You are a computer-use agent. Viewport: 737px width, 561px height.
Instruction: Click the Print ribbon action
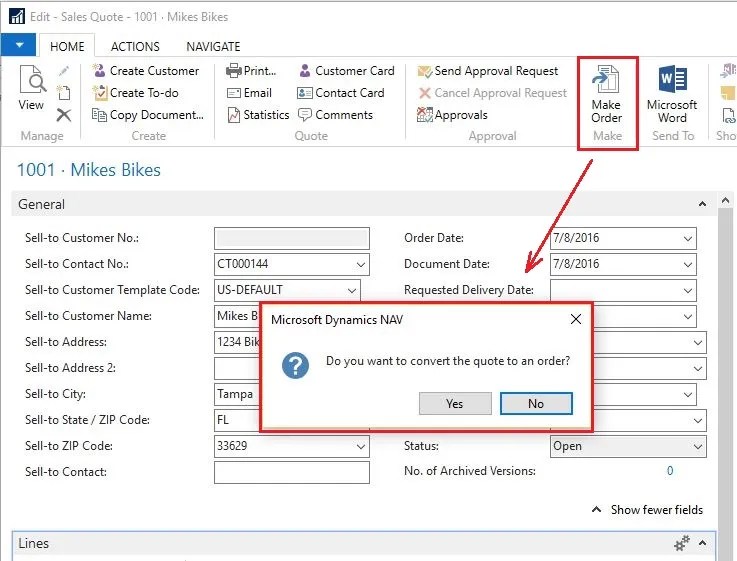251,71
